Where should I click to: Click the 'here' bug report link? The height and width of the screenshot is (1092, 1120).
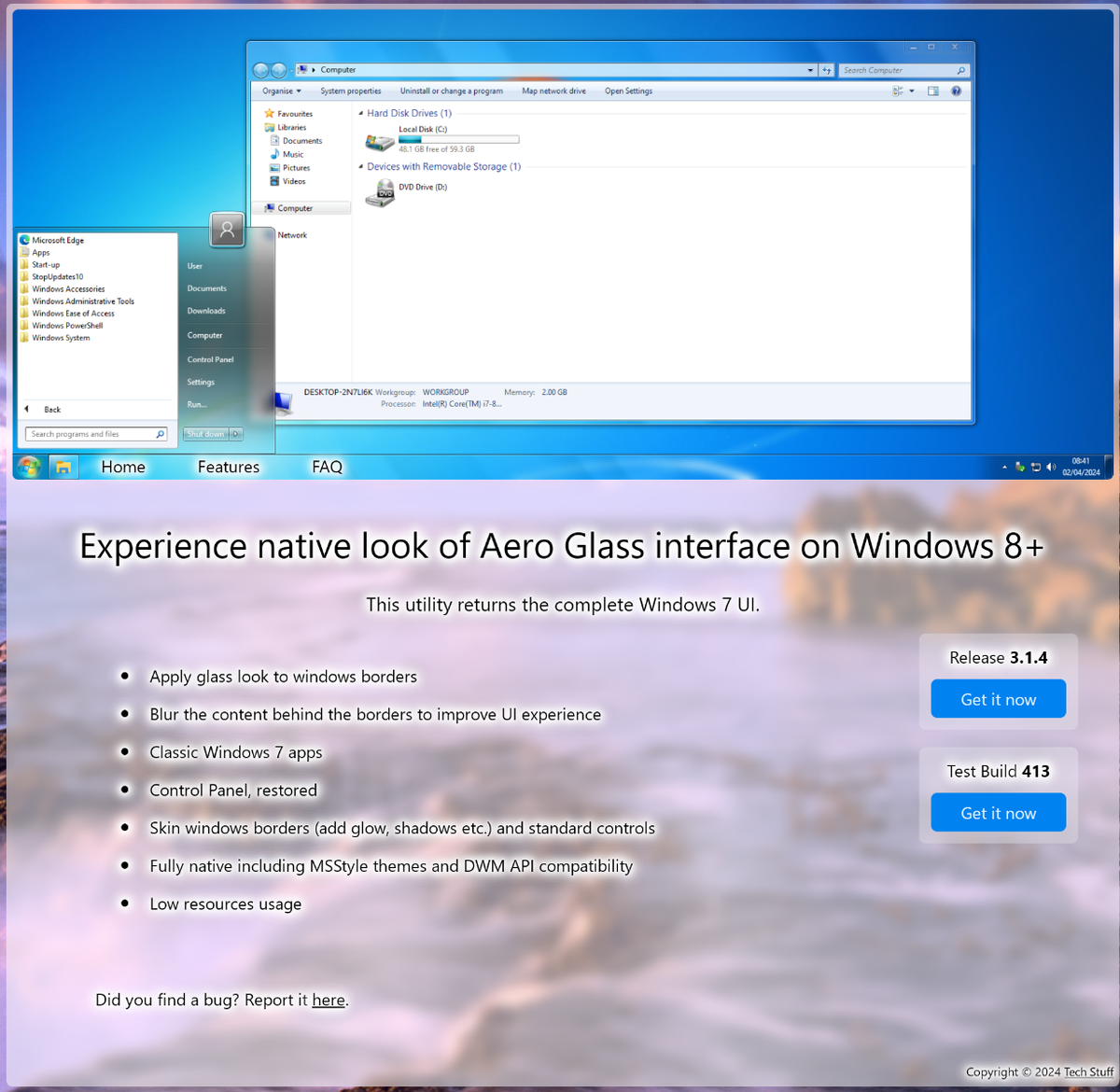[329, 1000]
